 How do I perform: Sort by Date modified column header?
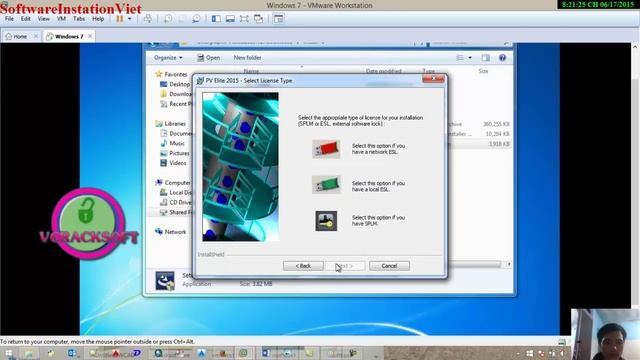tap(383, 71)
